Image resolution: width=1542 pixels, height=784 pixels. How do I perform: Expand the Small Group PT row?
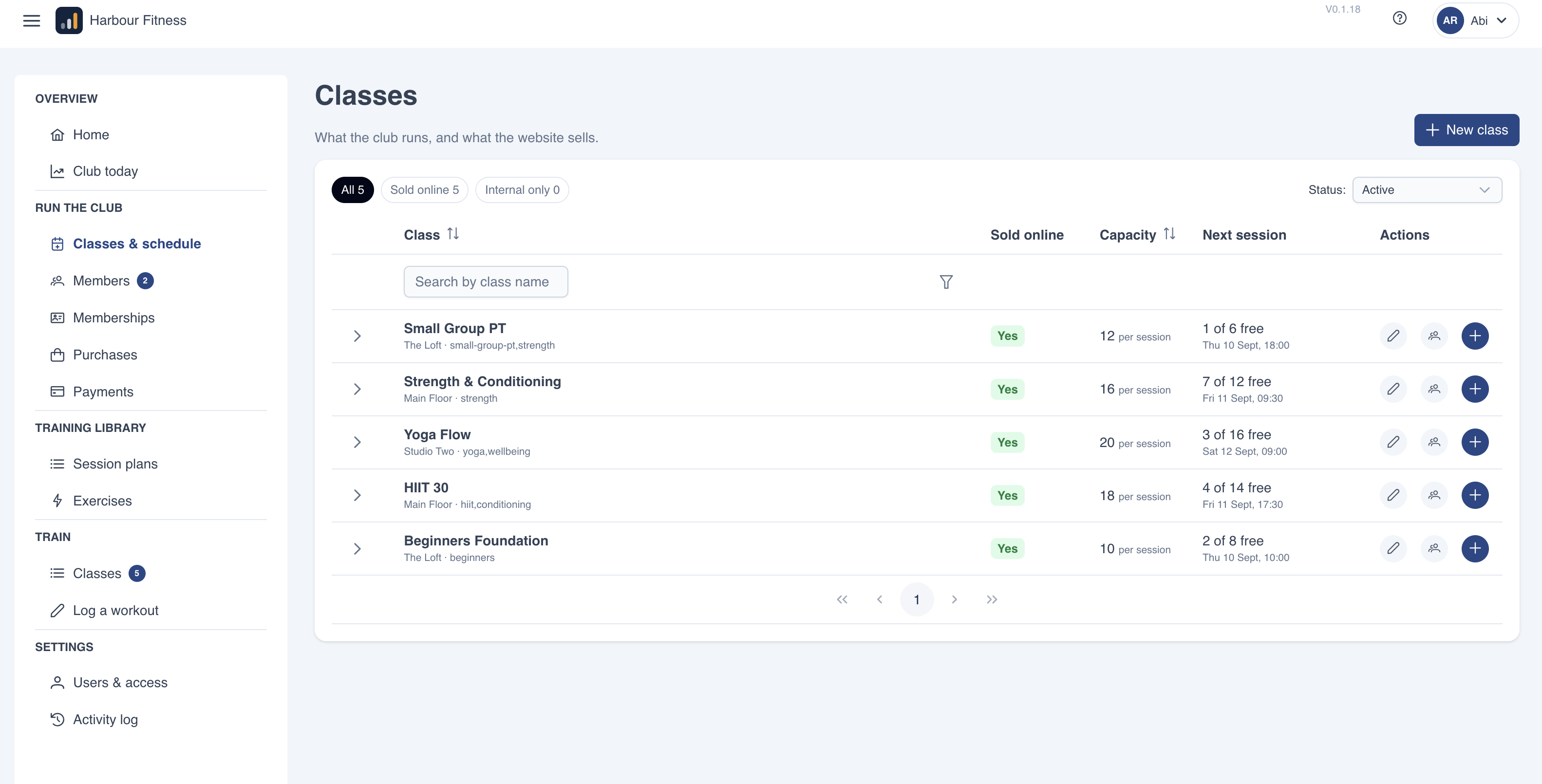(357, 336)
